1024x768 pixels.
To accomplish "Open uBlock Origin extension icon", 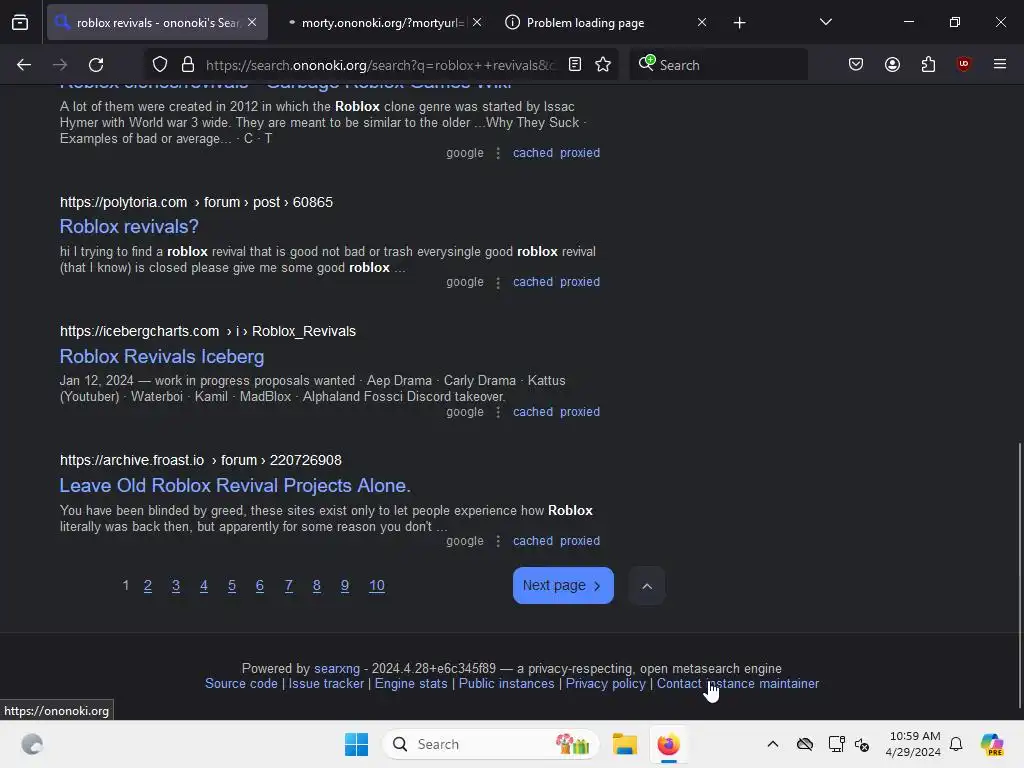I will pos(964,64).
